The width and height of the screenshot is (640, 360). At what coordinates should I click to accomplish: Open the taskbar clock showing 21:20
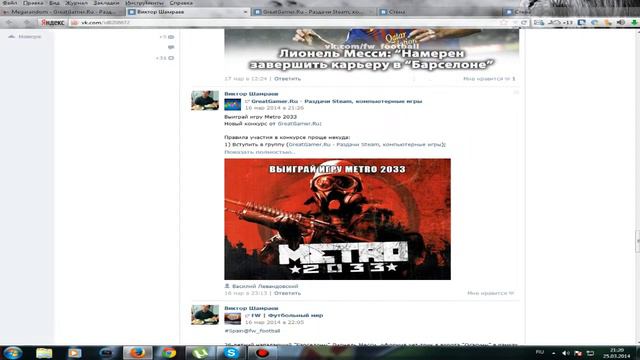click(617, 353)
